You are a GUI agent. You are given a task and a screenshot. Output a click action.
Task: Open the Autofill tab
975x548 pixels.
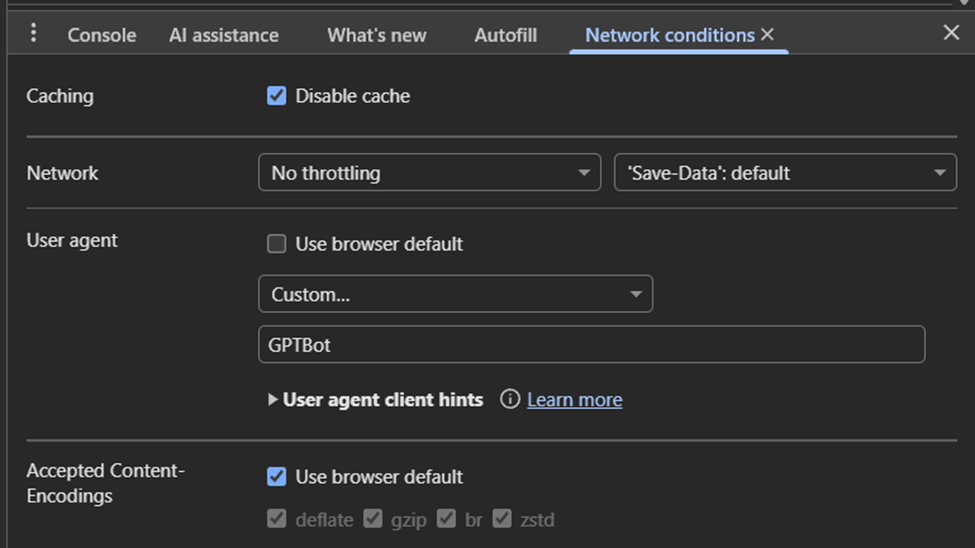click(x=505, y=35)
